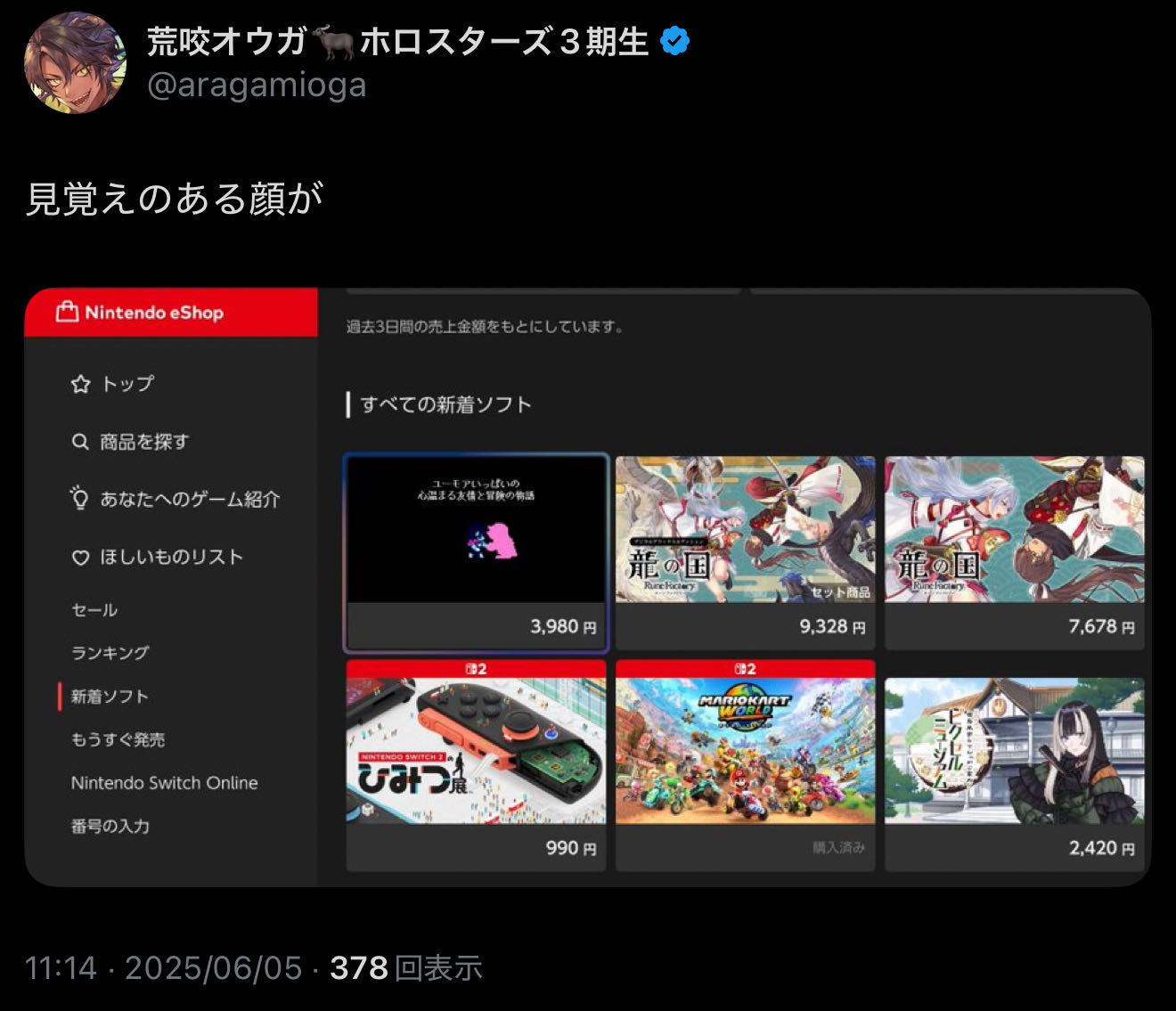Select 新着ソフト in the sidebar

click(110, 697)
